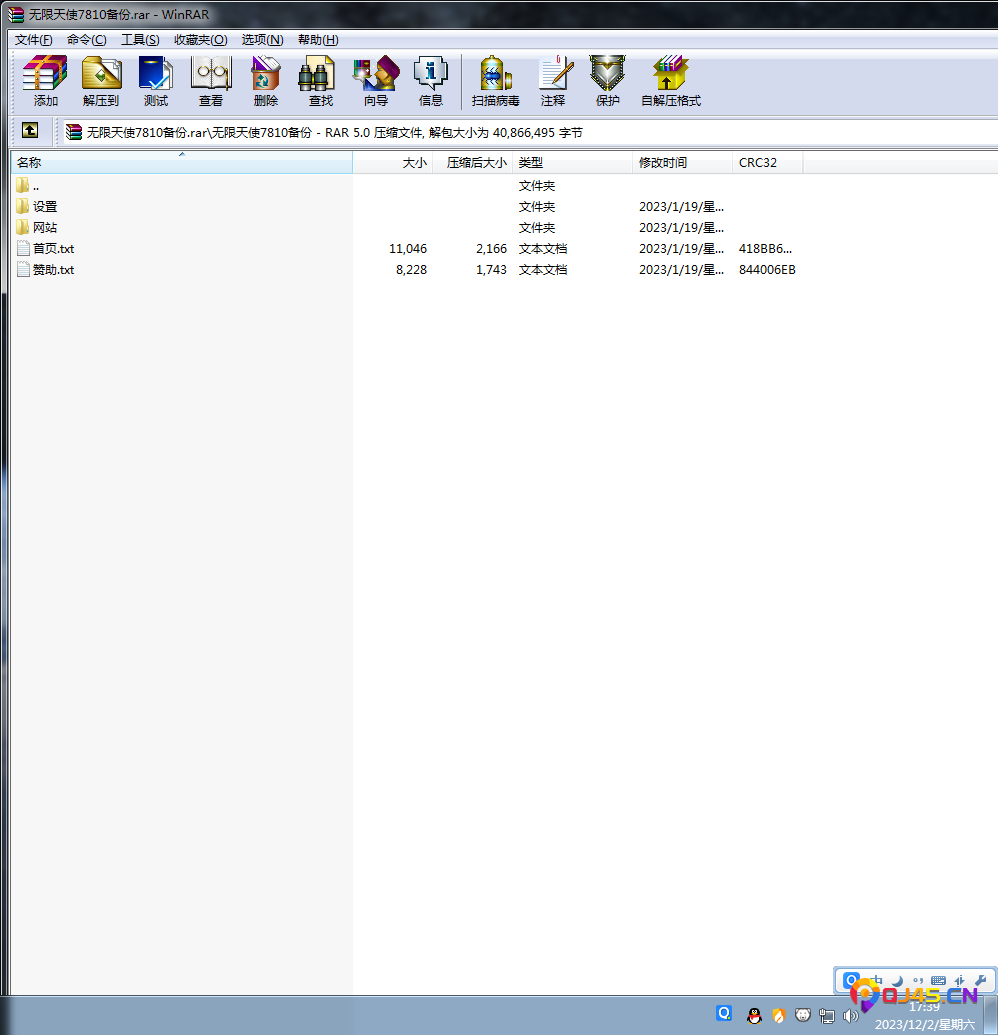The image size is (998, 1035).
Task: Click the size 8,228 of 赞助.txt
Action: coord(411,270)
